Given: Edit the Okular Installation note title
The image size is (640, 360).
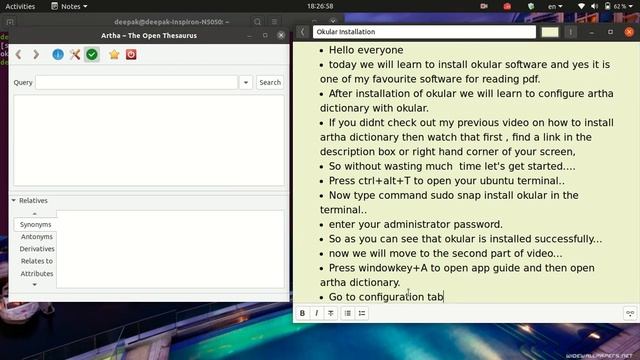Looking at the screenshot, I should [424, 32].
